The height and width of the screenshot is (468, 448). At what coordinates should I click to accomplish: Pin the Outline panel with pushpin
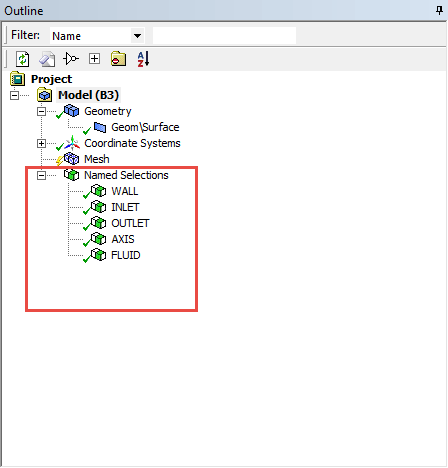[439, 10]
